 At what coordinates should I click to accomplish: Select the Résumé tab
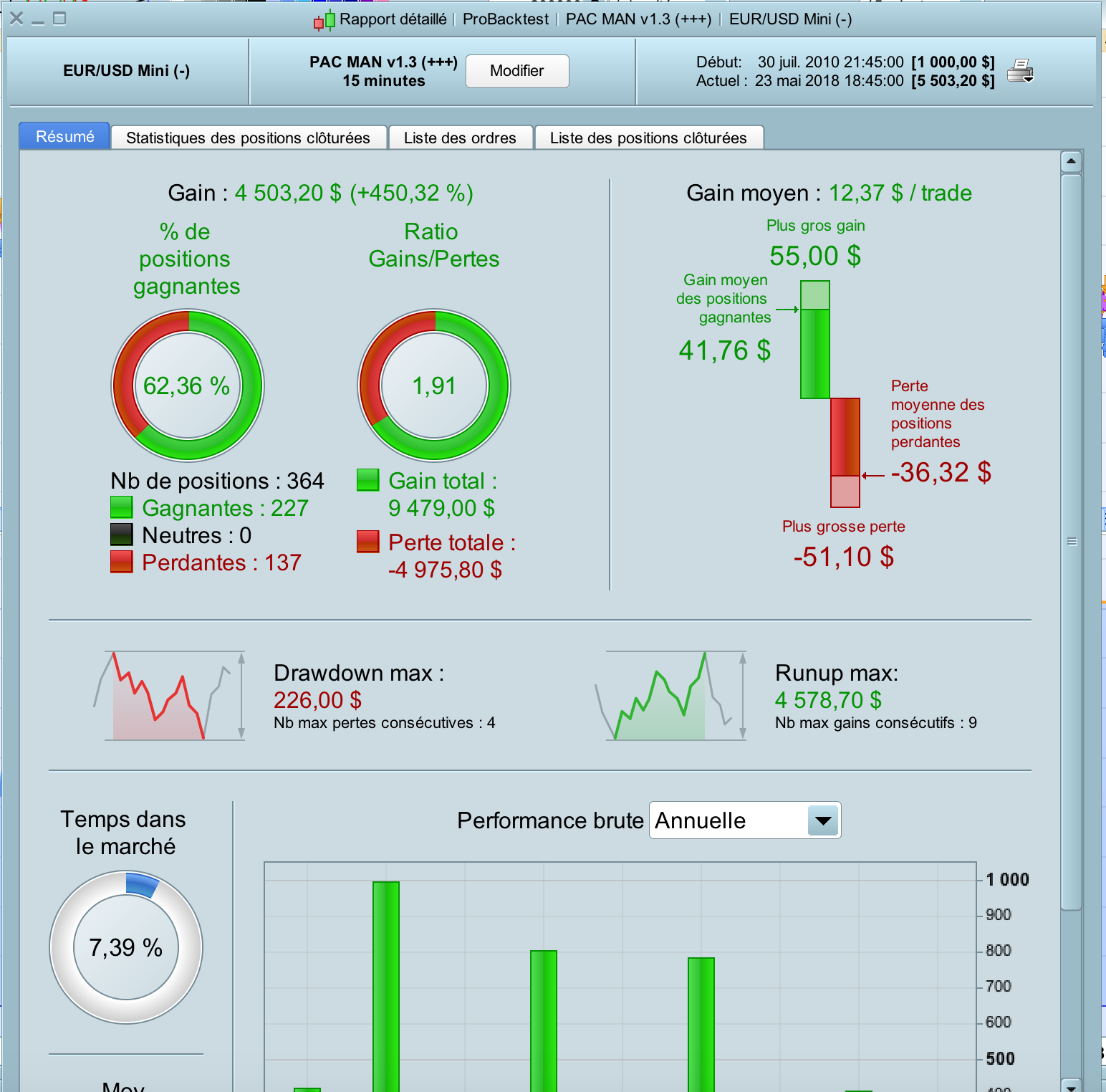pos(64,136)
